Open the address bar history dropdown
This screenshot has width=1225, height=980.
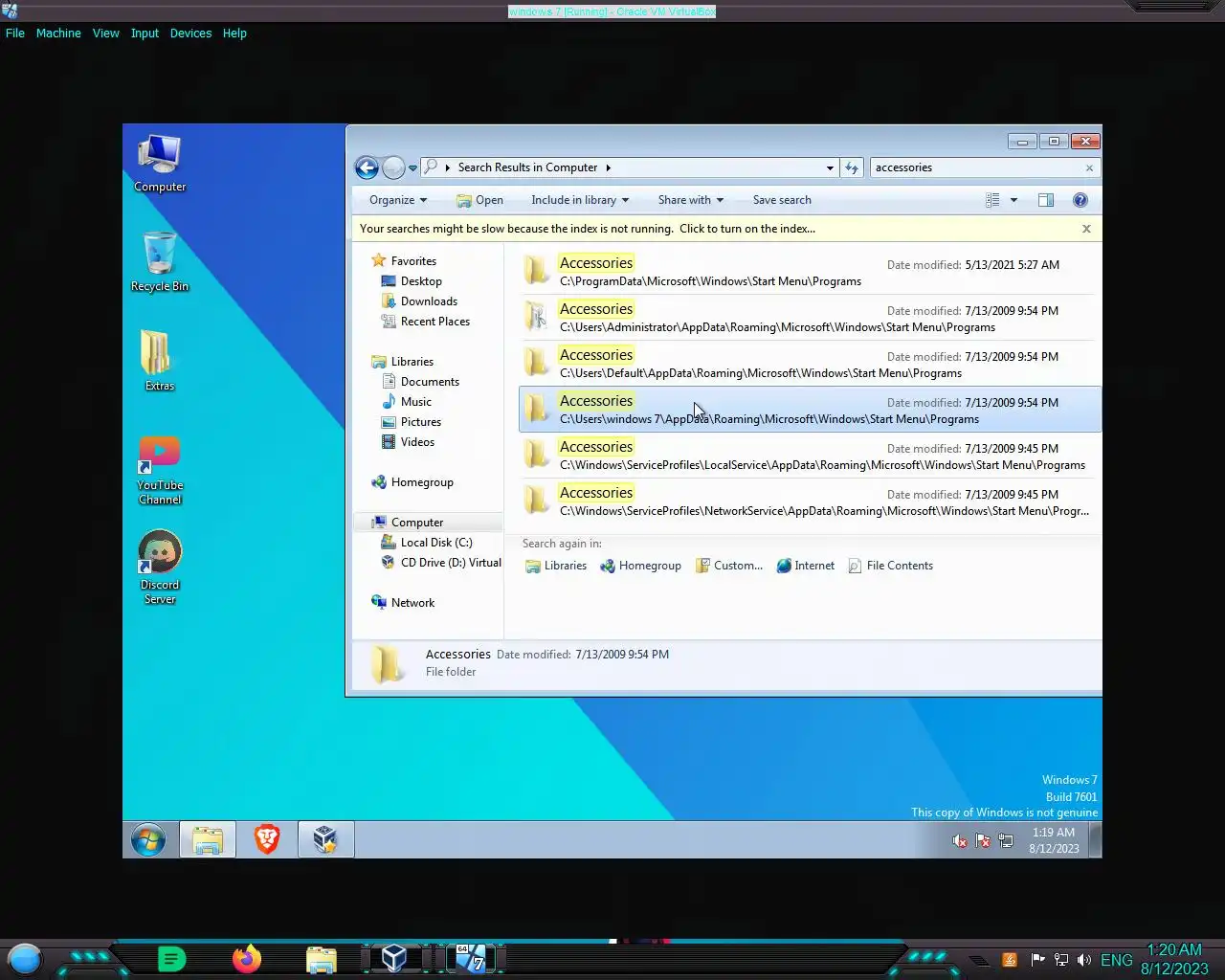pos(830,167)
